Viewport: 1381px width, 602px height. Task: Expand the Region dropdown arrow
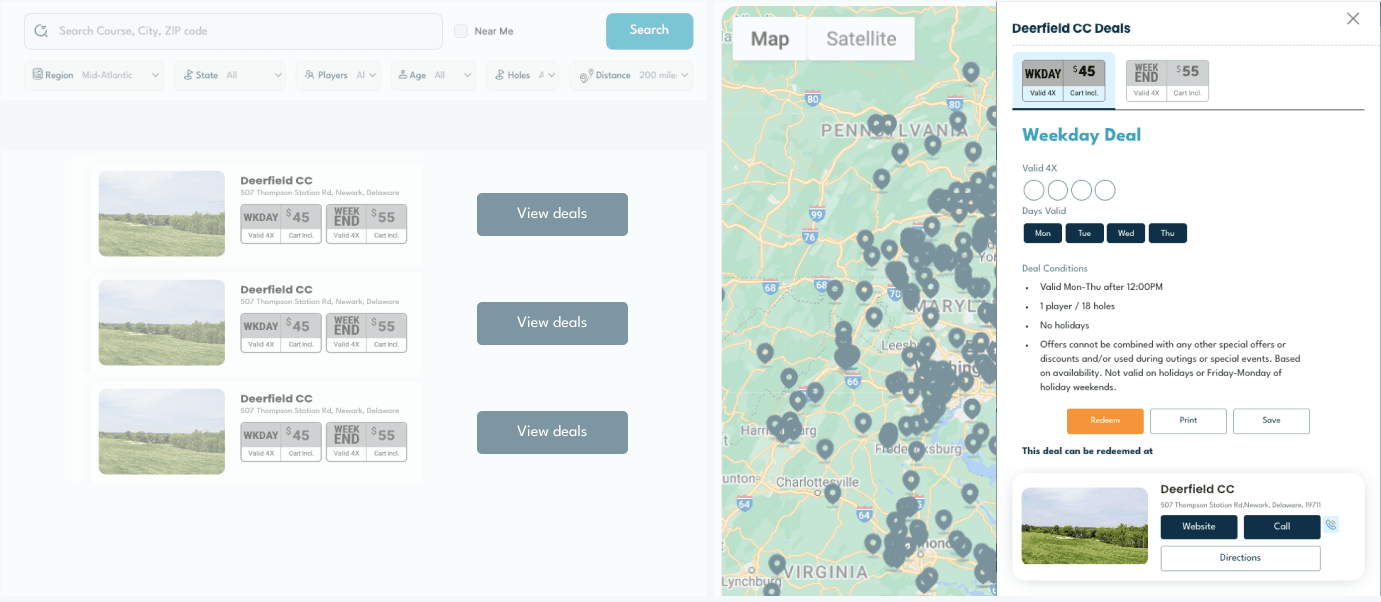pyautogui.click(x=155, y=75)
